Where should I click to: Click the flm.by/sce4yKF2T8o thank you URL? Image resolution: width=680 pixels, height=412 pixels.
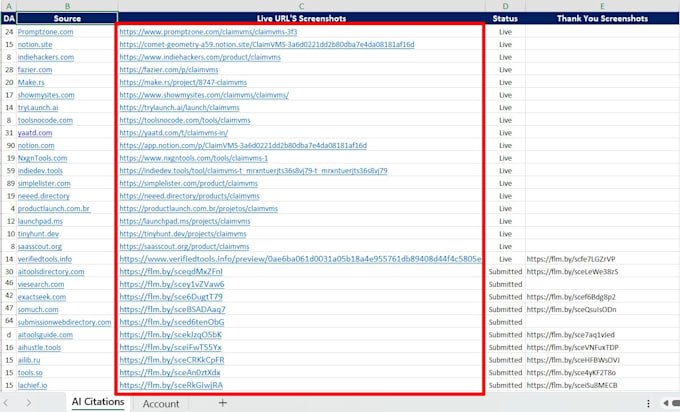click(571, 372)
